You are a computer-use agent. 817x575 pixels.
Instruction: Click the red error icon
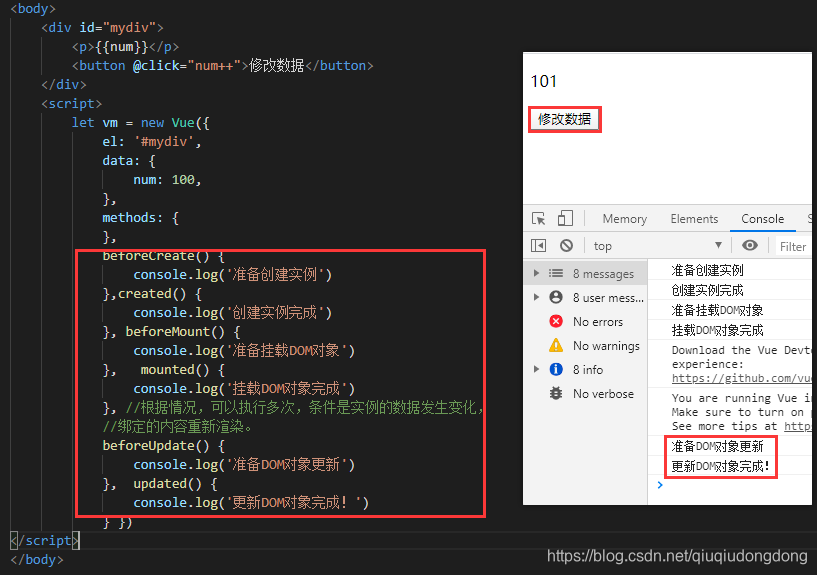coord(556,321)
